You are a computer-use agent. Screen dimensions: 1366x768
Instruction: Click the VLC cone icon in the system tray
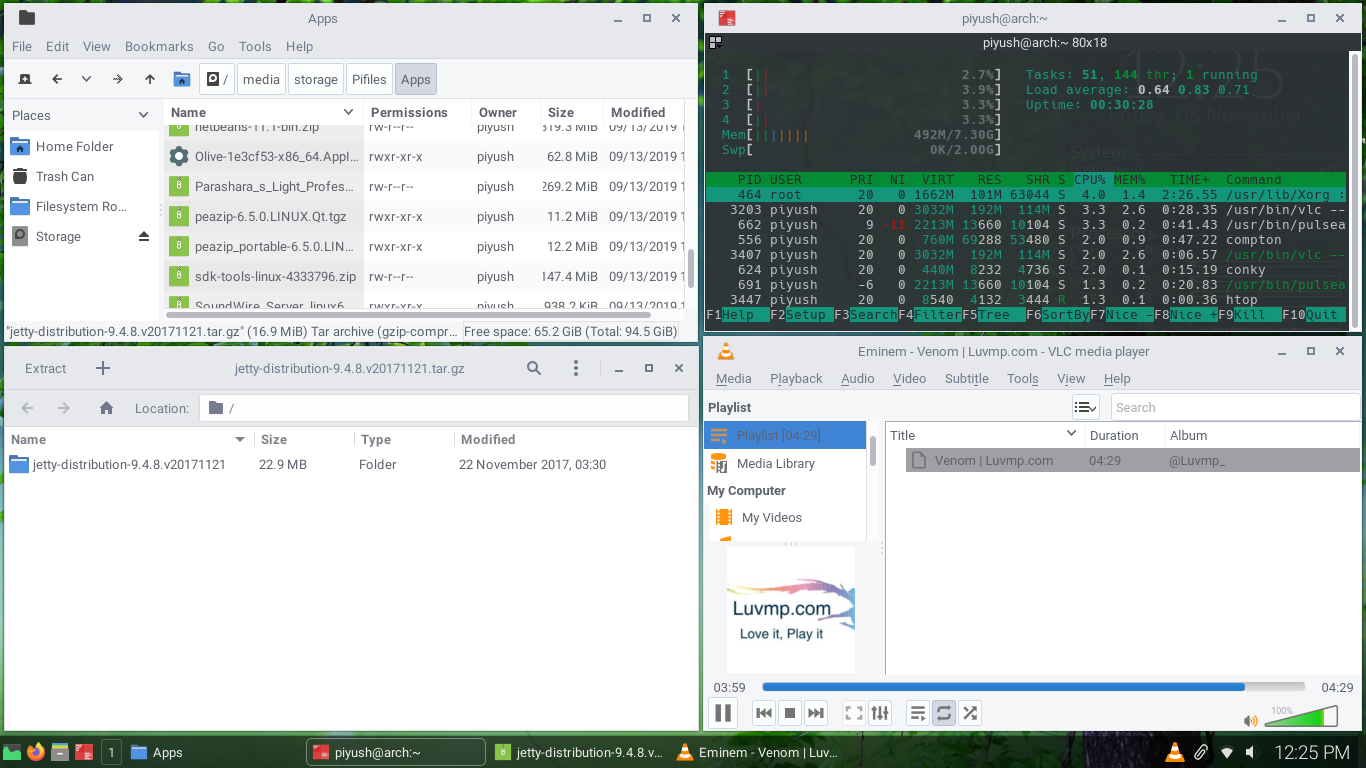point(1174,752)
